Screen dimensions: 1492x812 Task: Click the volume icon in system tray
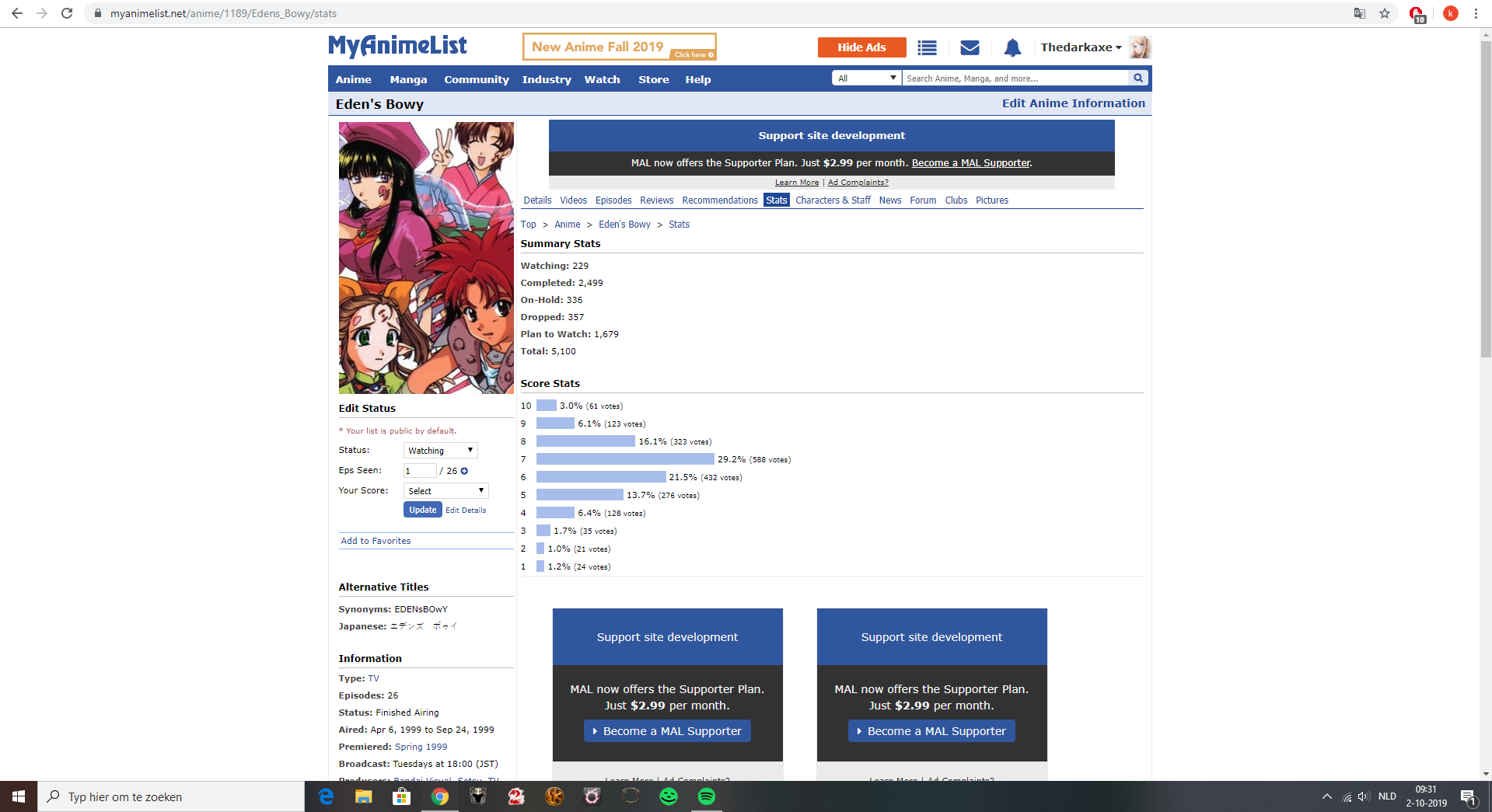(x=1363, y=796)
